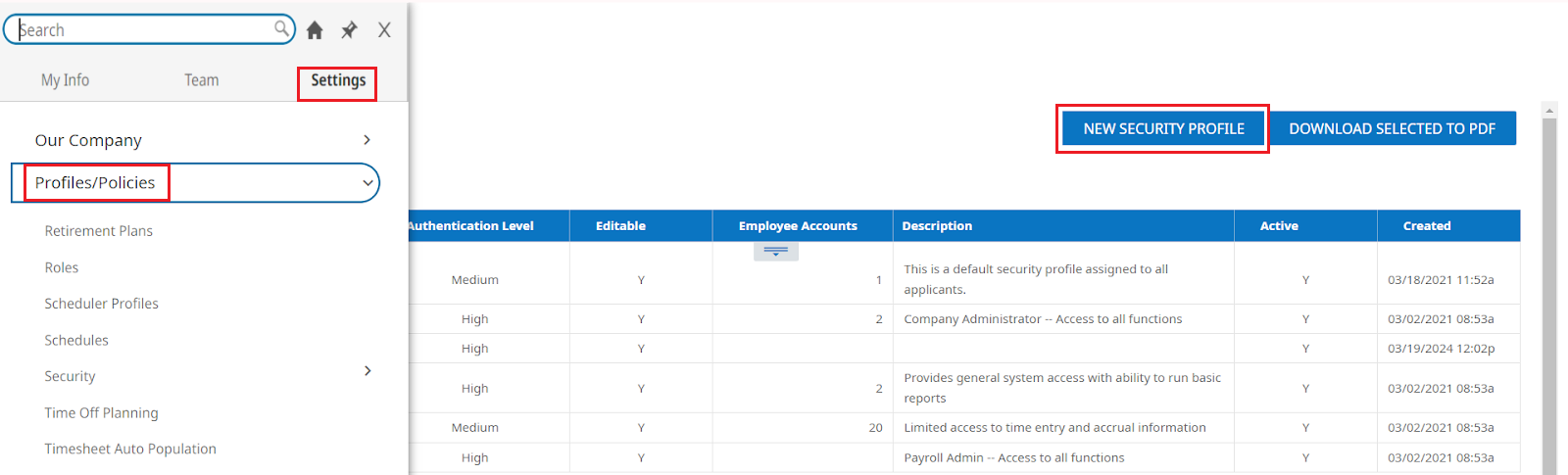1568x475 pixels.
Task: Open the Retirement Plans menu item
Action: click(99, 231)
